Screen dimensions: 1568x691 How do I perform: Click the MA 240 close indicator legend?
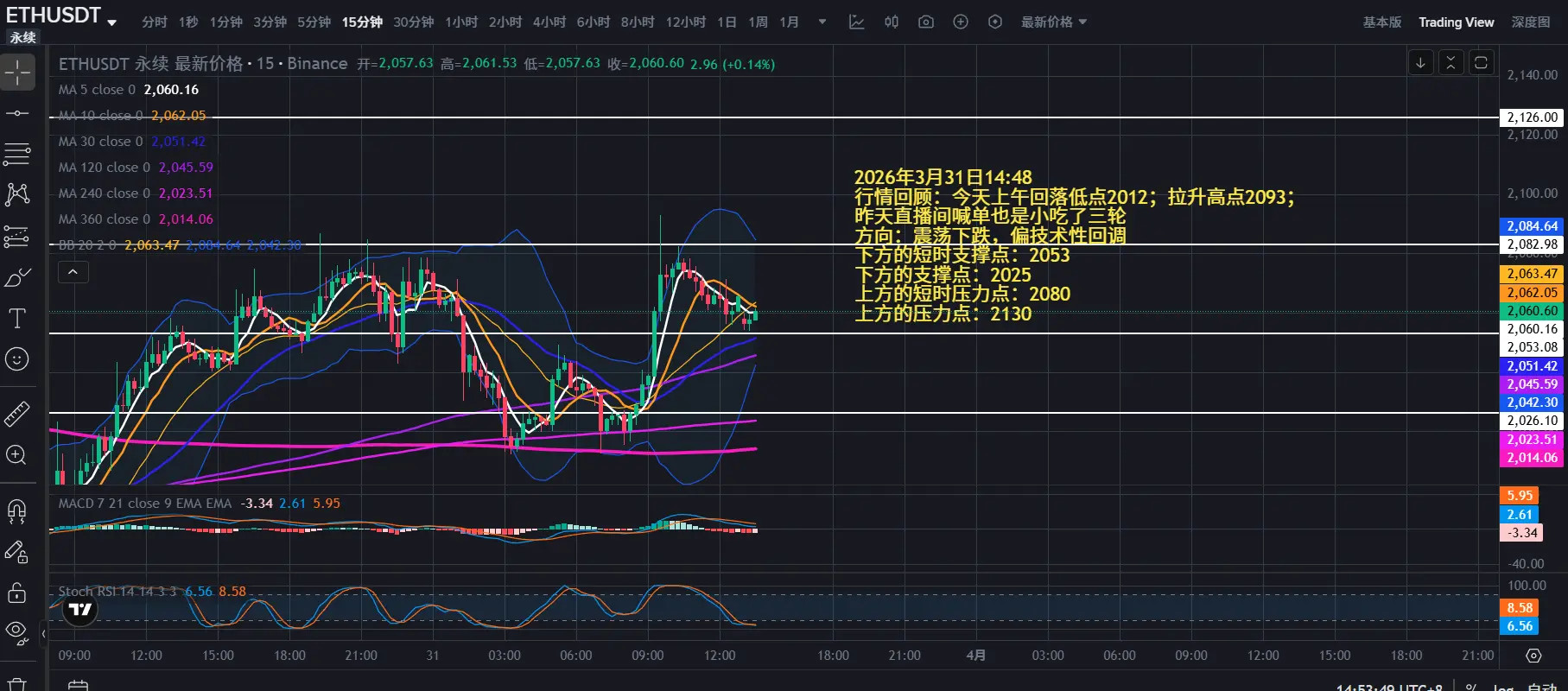point(136,193)
